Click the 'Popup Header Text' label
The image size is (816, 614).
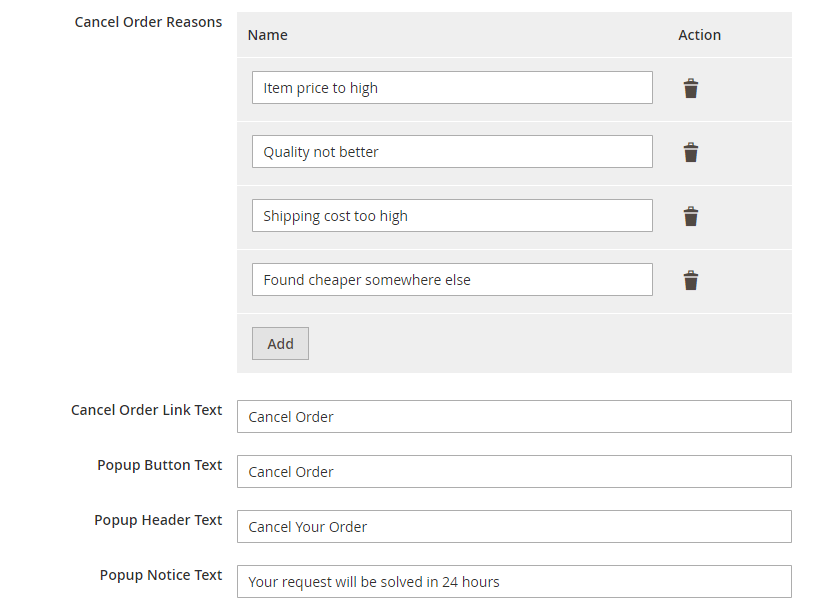point(158,520)
